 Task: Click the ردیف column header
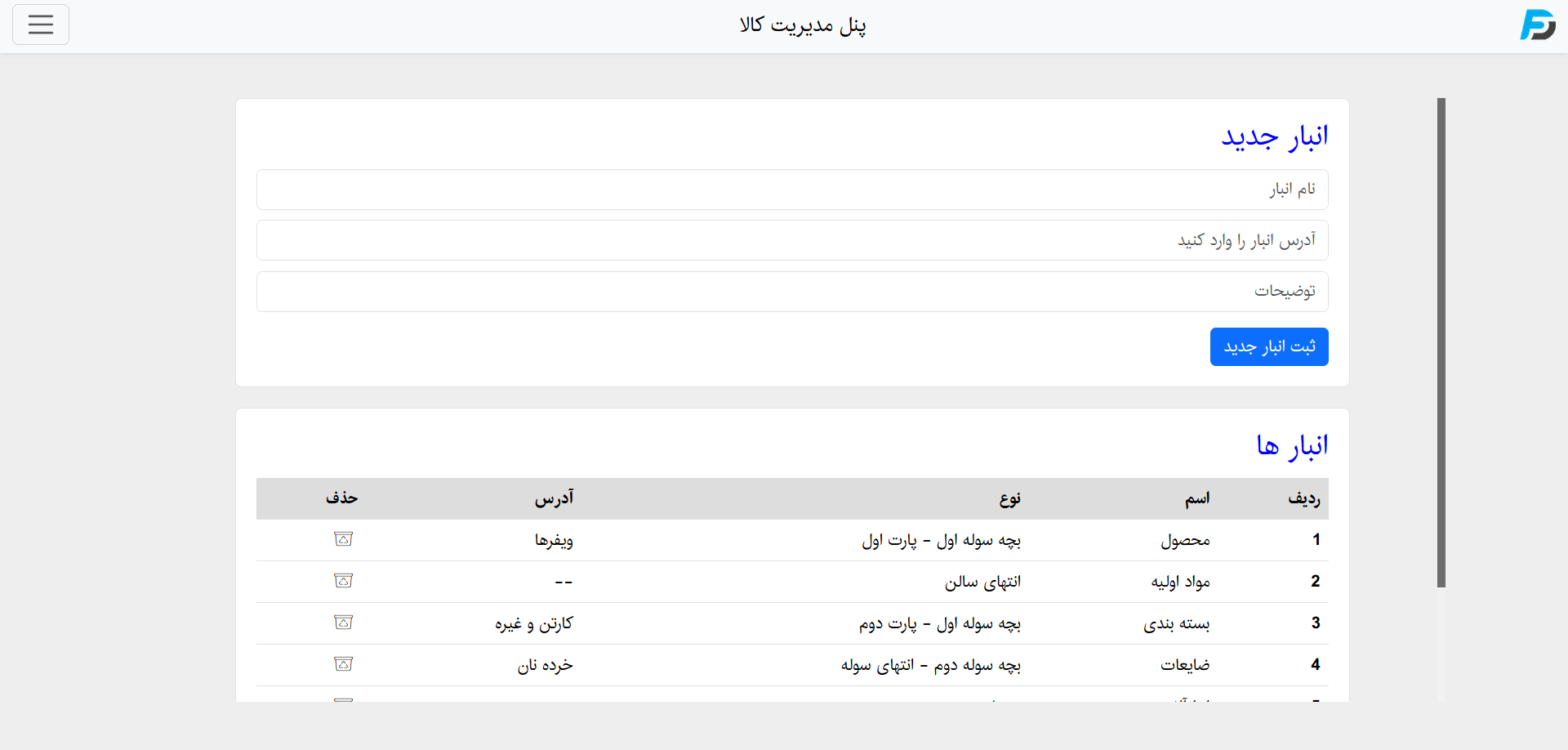1303,498
